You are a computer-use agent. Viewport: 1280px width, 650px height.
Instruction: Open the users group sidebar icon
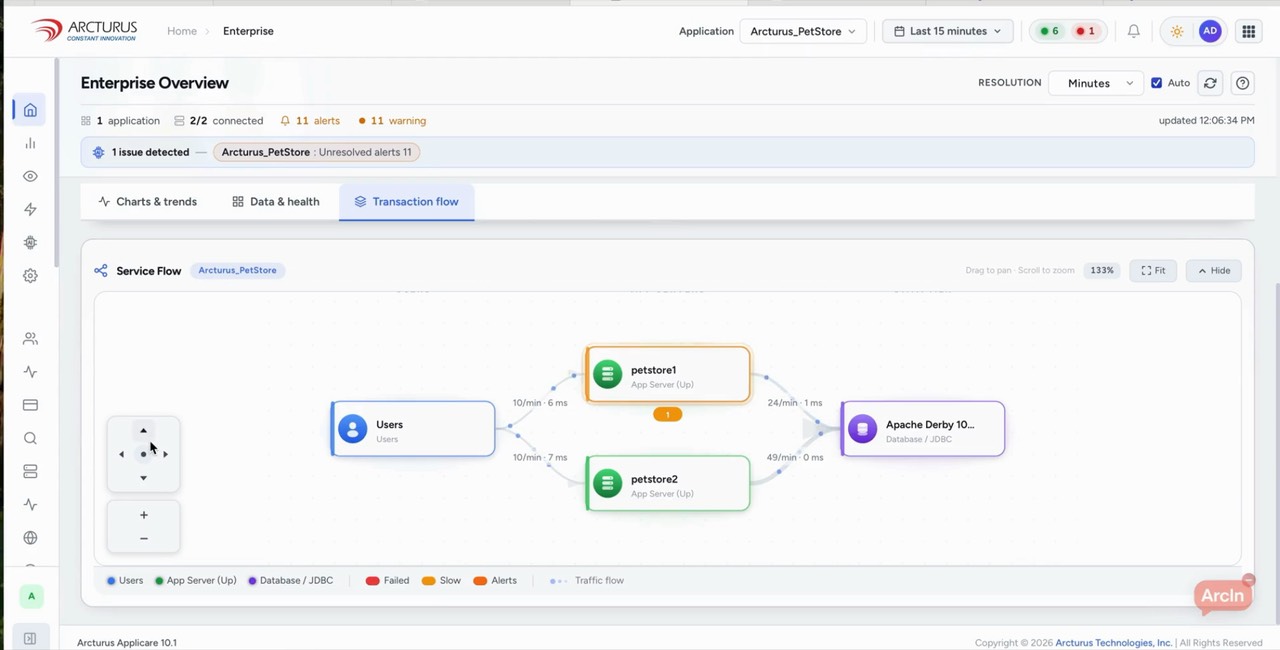pyautogui.click(x=30, y=339)
